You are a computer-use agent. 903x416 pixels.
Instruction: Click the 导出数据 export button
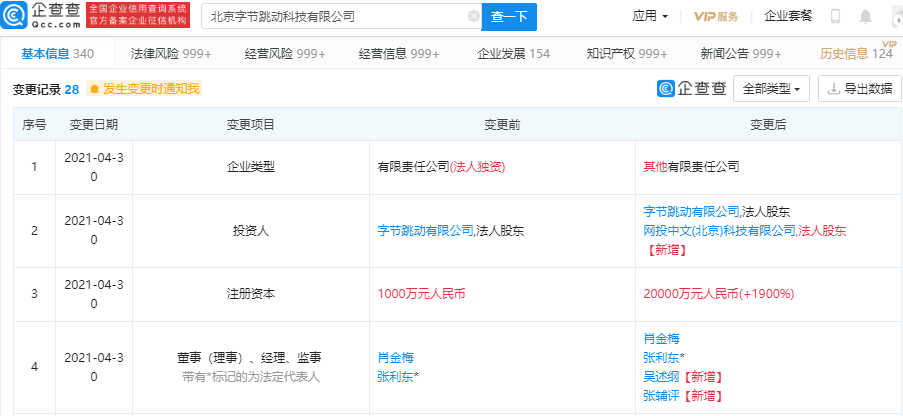[859, 89]
